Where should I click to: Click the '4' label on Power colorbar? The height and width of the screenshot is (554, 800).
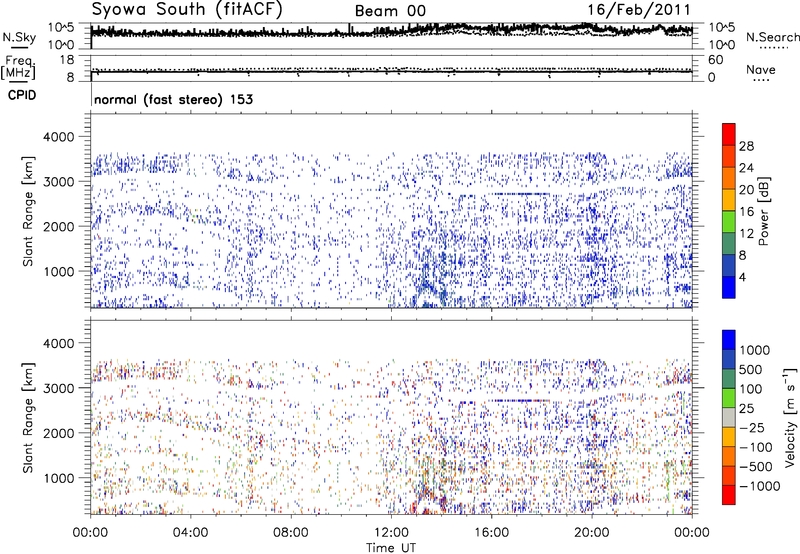[743, 277]
